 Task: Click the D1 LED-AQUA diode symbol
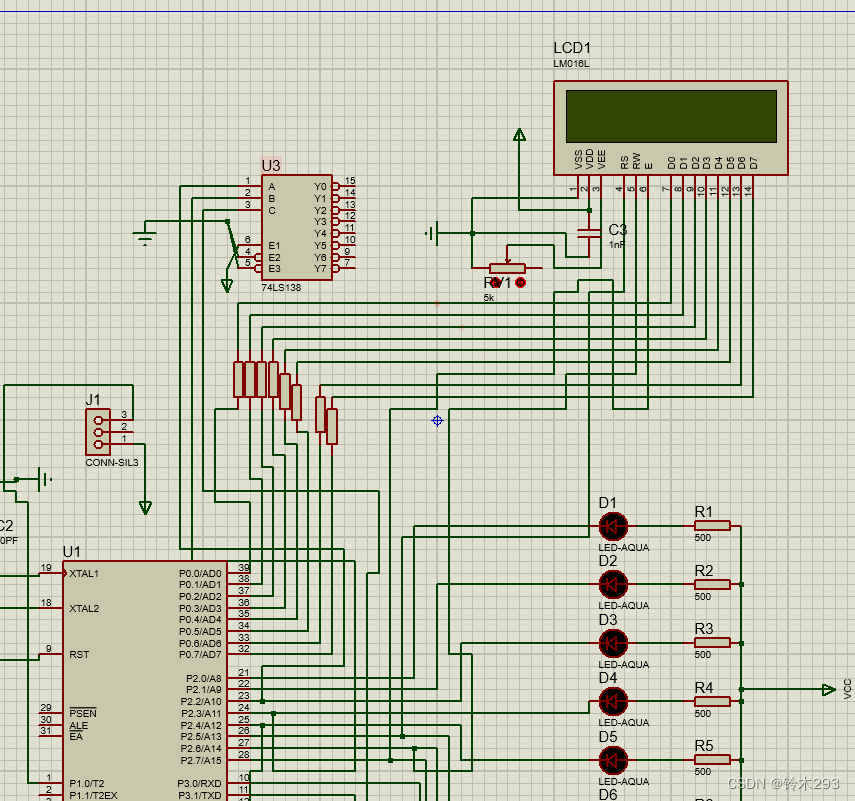coord(613,527)
